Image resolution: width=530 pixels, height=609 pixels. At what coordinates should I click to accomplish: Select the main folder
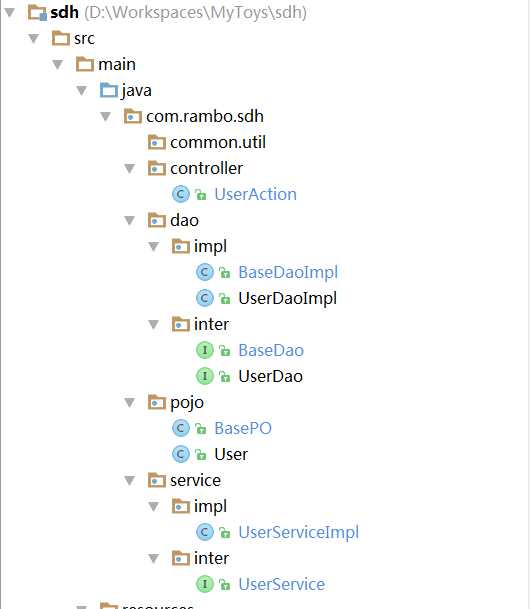click(x=117, y=64)
